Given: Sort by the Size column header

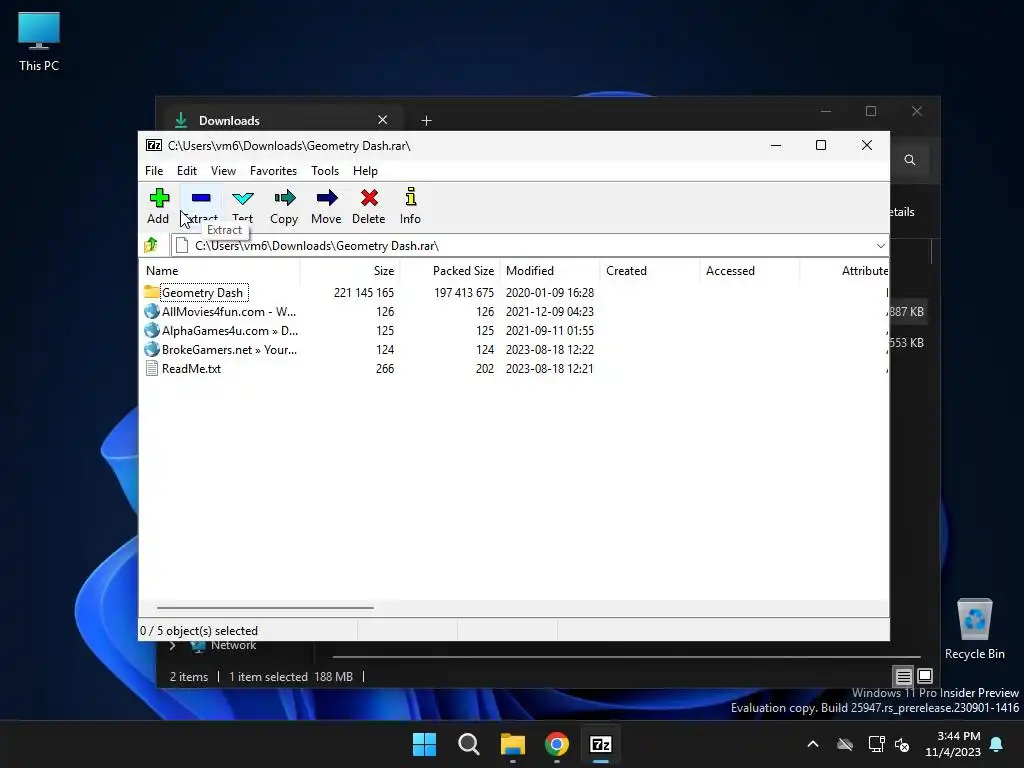Looking at the screenshot, I should [x=350, y=270].
